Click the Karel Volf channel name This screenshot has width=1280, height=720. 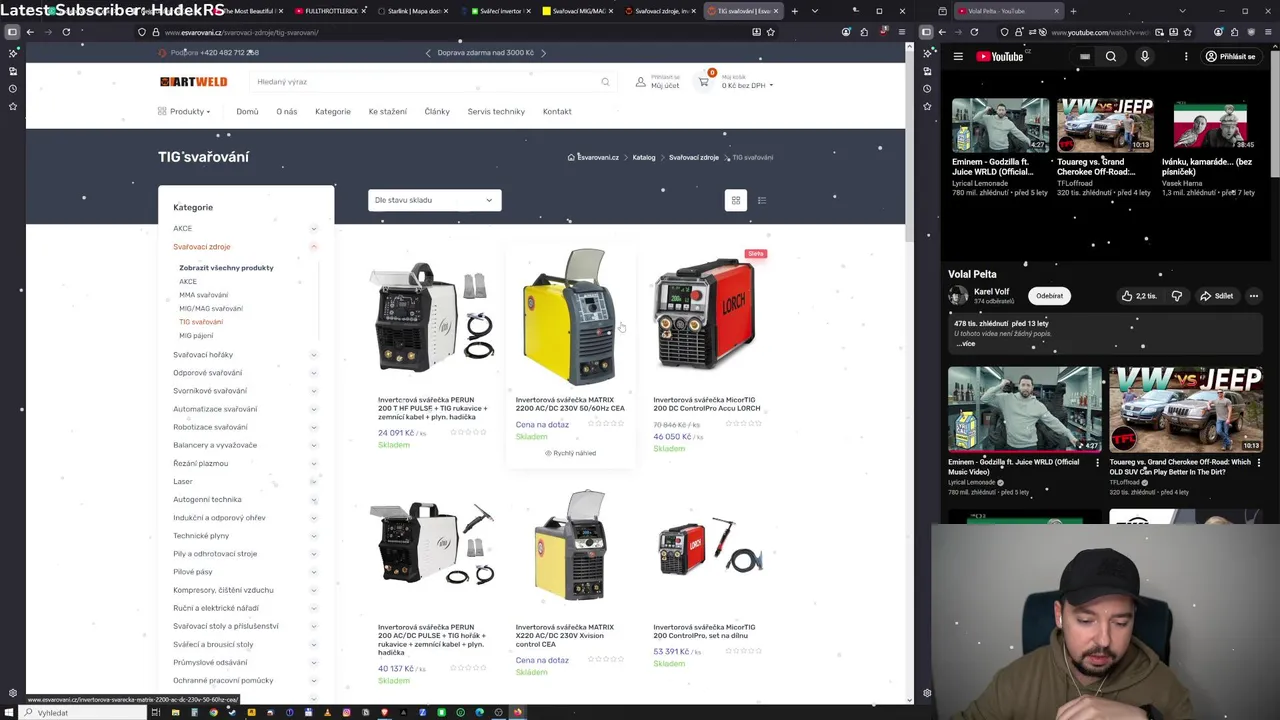click(992, 292)
